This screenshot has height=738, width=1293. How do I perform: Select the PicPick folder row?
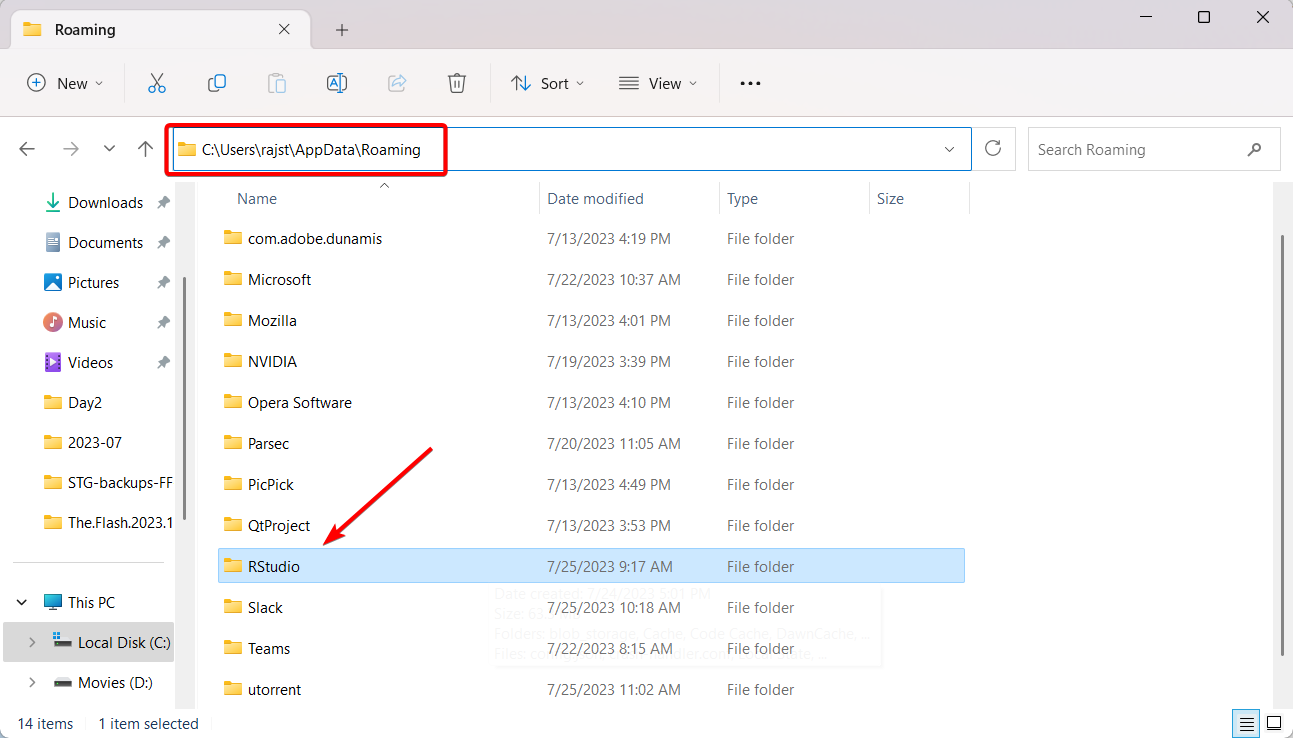[591, 485]
